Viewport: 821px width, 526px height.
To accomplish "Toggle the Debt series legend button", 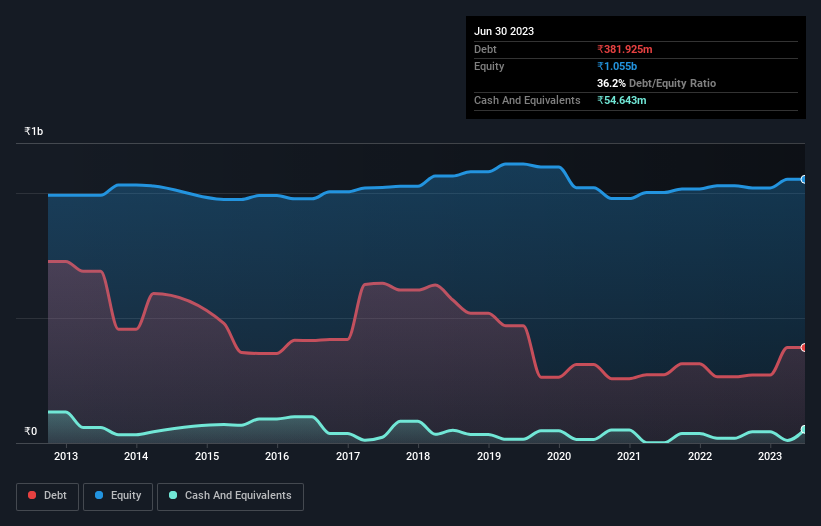I will [x=48, y=496].
